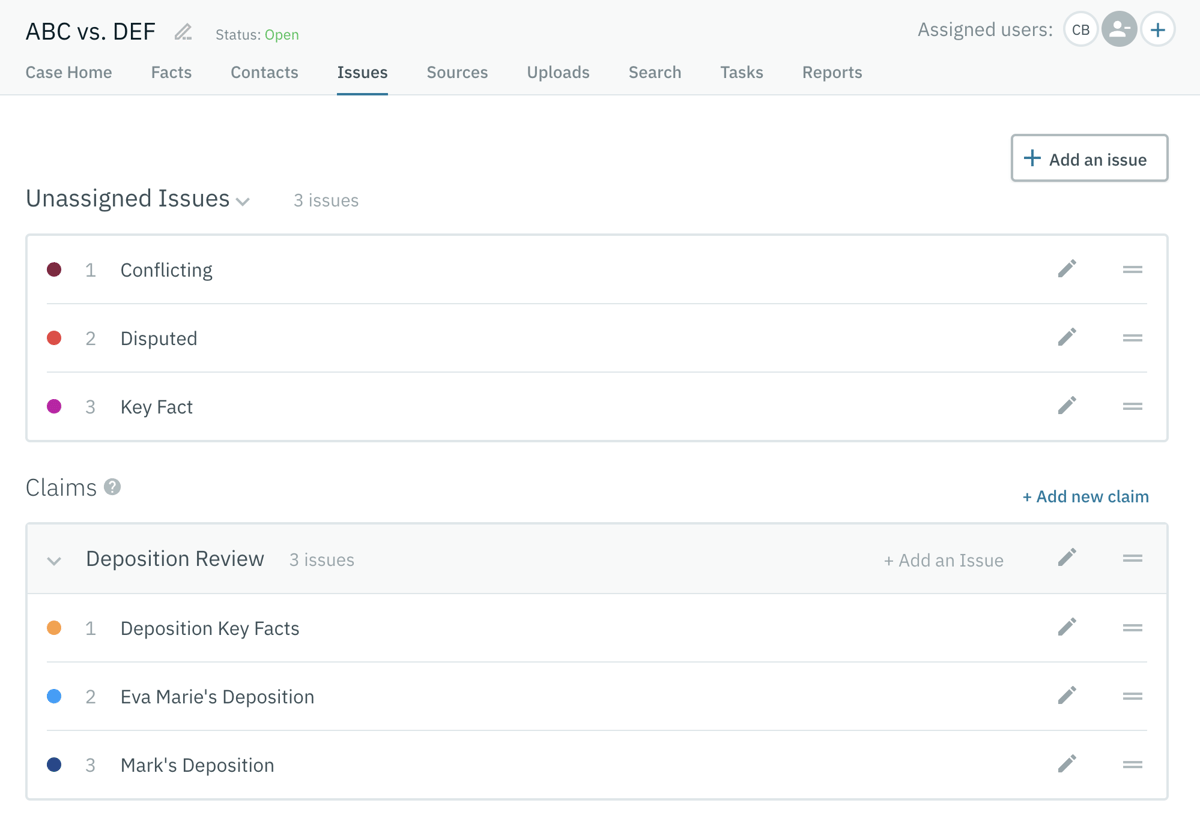Collapse the Unassigned Issues section
This screenshot has height=821, width=1200.
(x=242, y=202)
